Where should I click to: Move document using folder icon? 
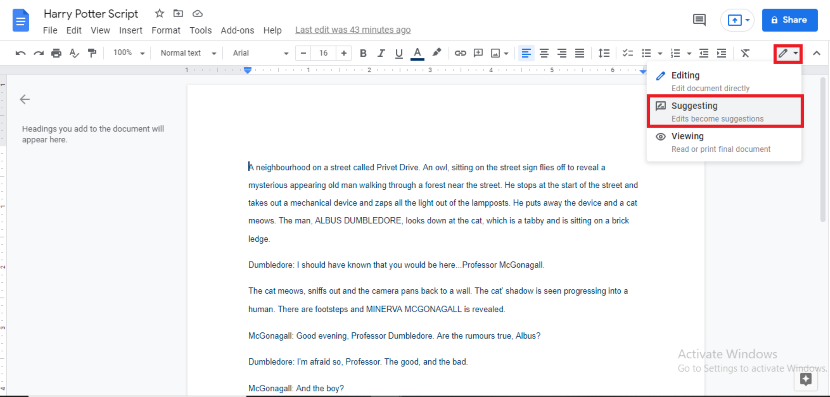(178, 13)
